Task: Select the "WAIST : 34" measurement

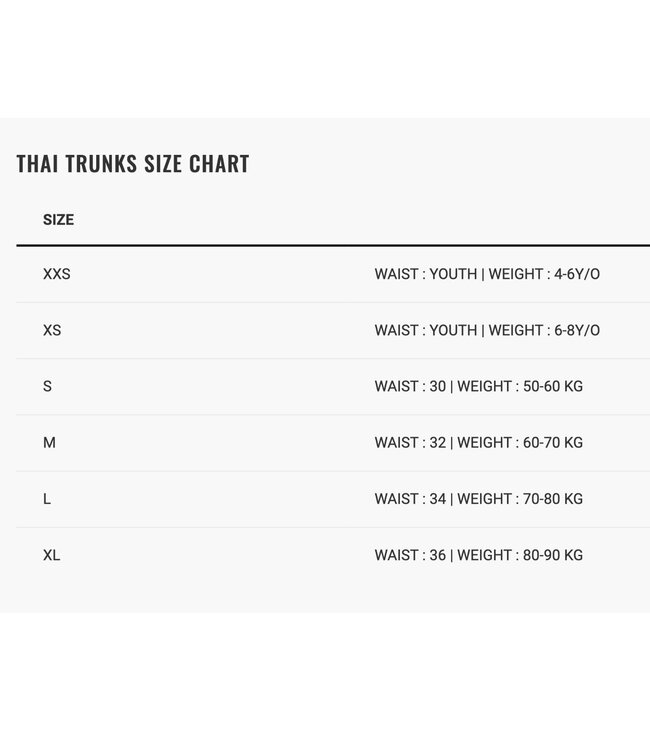Action: (x=410, y=498)
